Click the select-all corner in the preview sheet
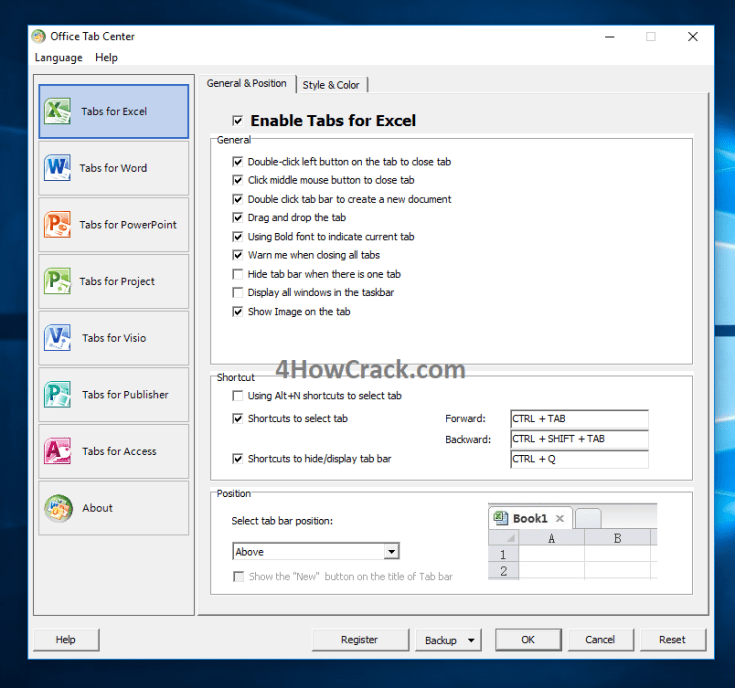 503,538
